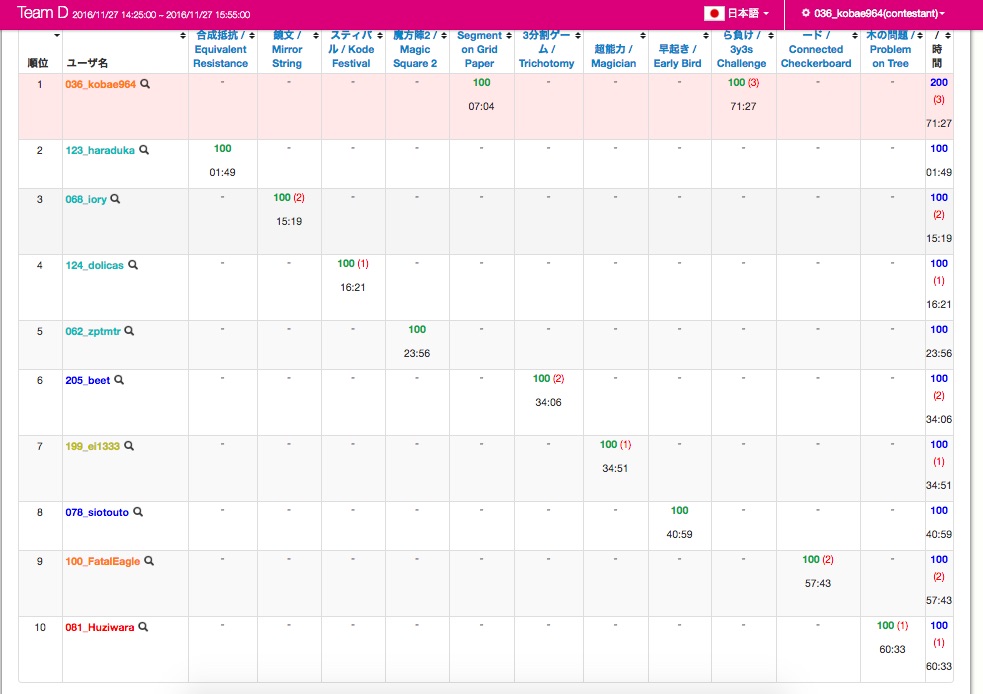Viewport: 983px width, 694px height.
Task: Click Team D contest title
Action: 43,13
